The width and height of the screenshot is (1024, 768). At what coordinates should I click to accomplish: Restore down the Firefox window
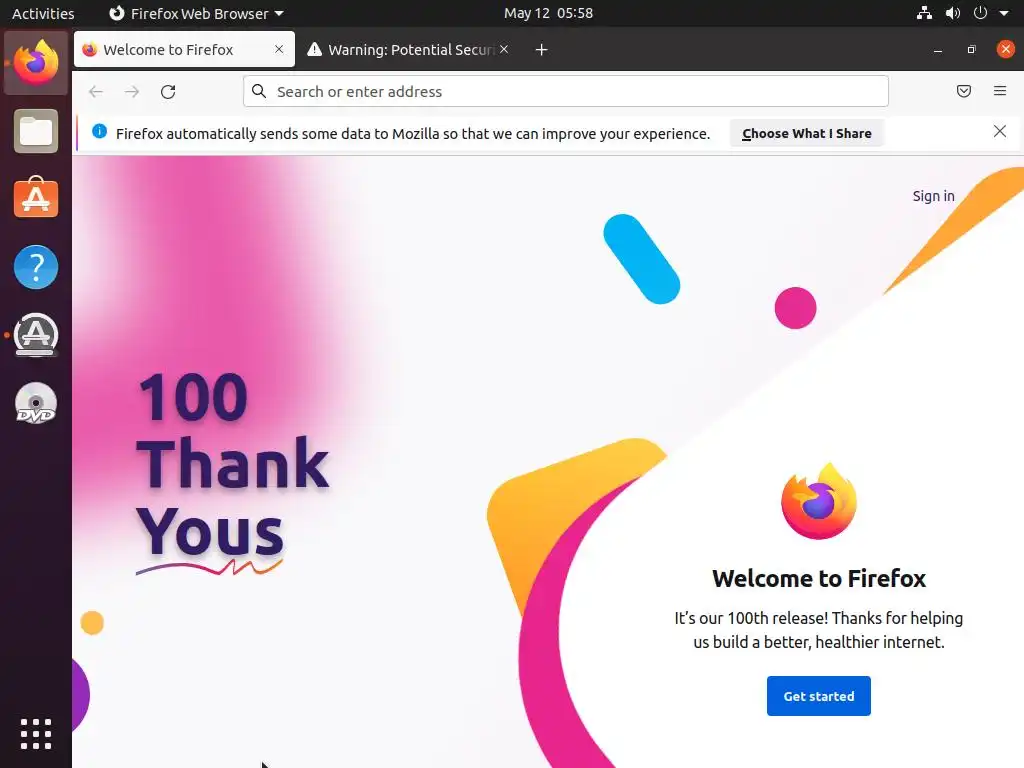[x=971, y=50]
